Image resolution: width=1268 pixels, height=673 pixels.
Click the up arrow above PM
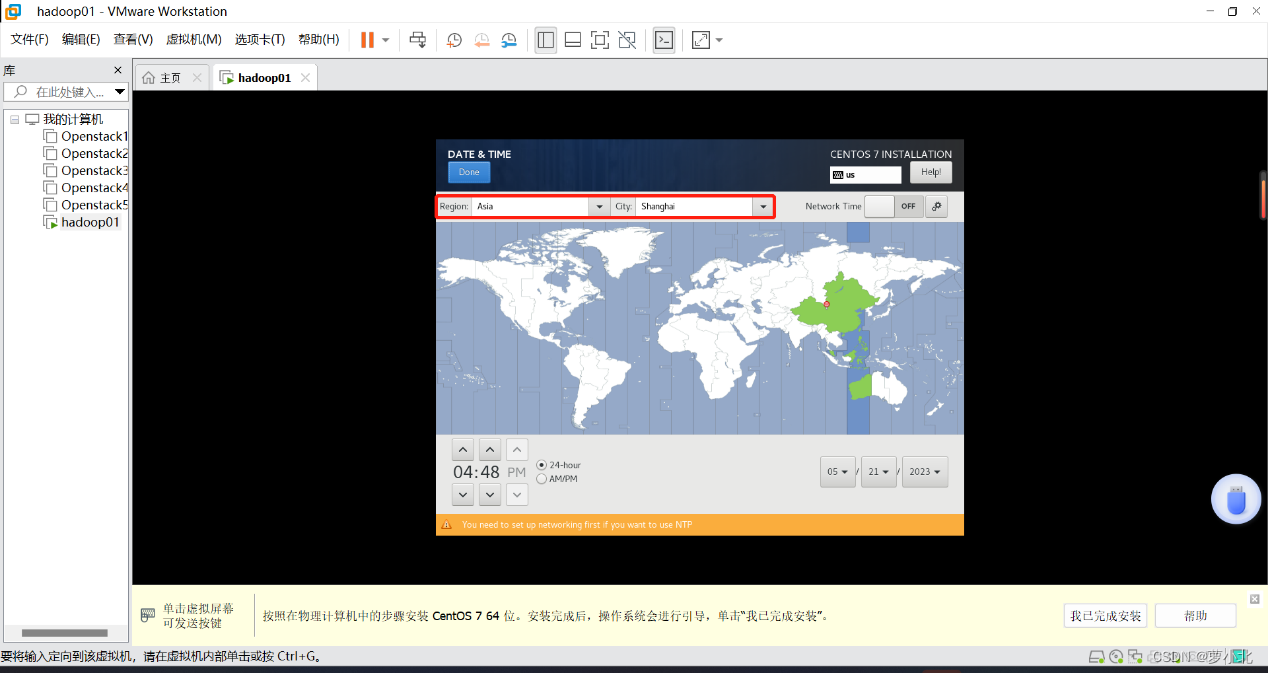(x=516, y=450)
